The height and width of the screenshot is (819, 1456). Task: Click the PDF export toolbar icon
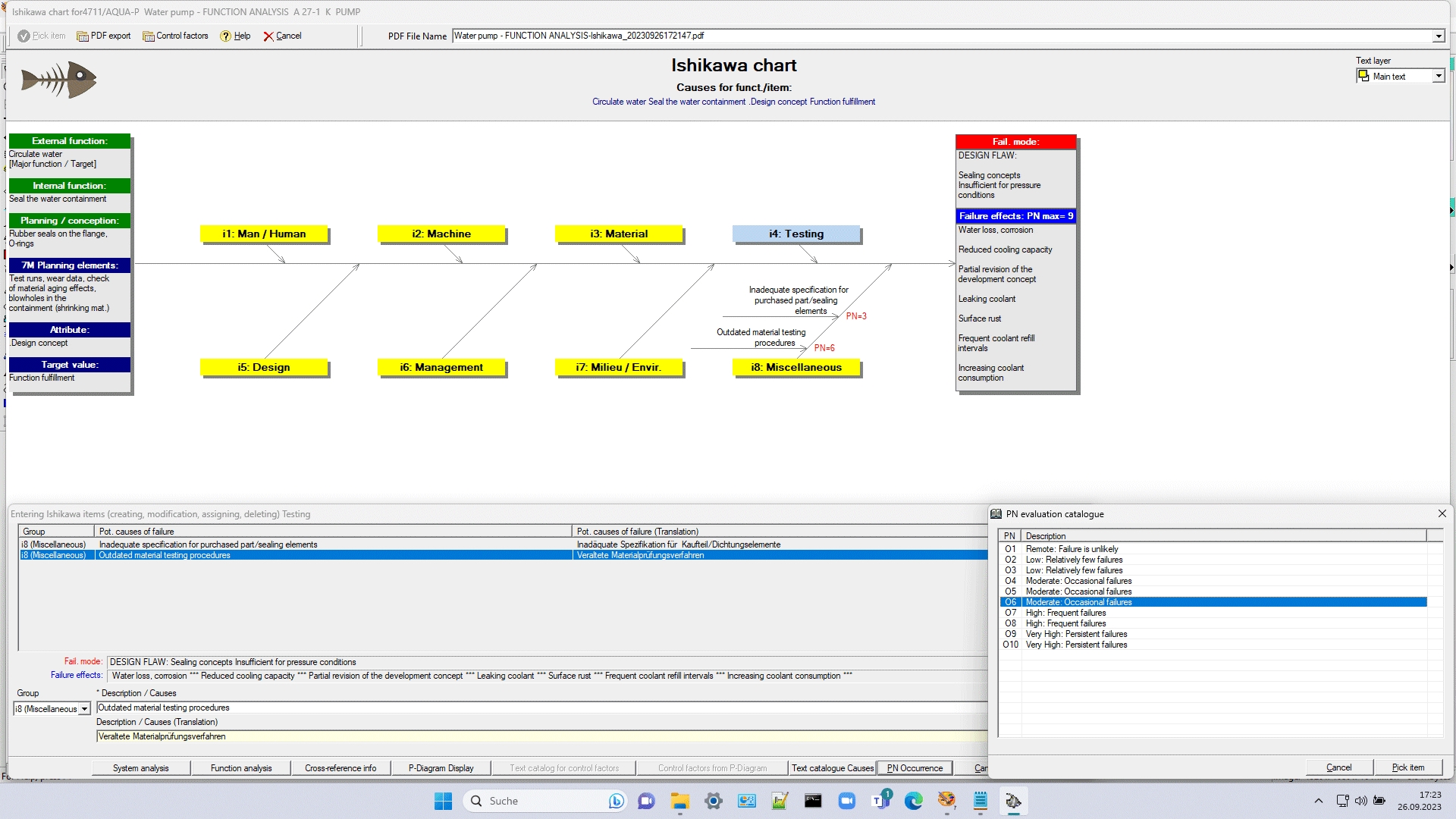pos(83,36)
